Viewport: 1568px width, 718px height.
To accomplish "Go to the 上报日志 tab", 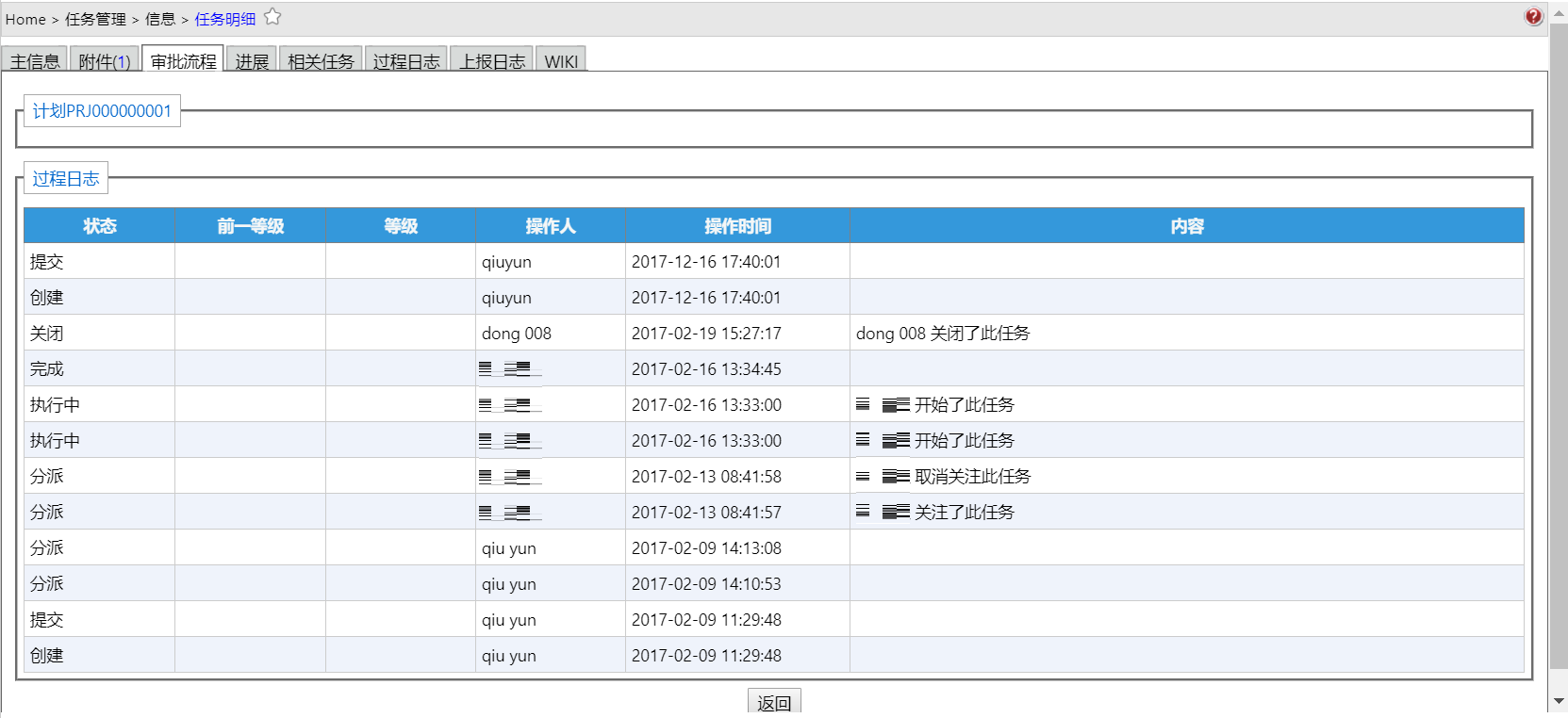I will (x=492, y=61).
